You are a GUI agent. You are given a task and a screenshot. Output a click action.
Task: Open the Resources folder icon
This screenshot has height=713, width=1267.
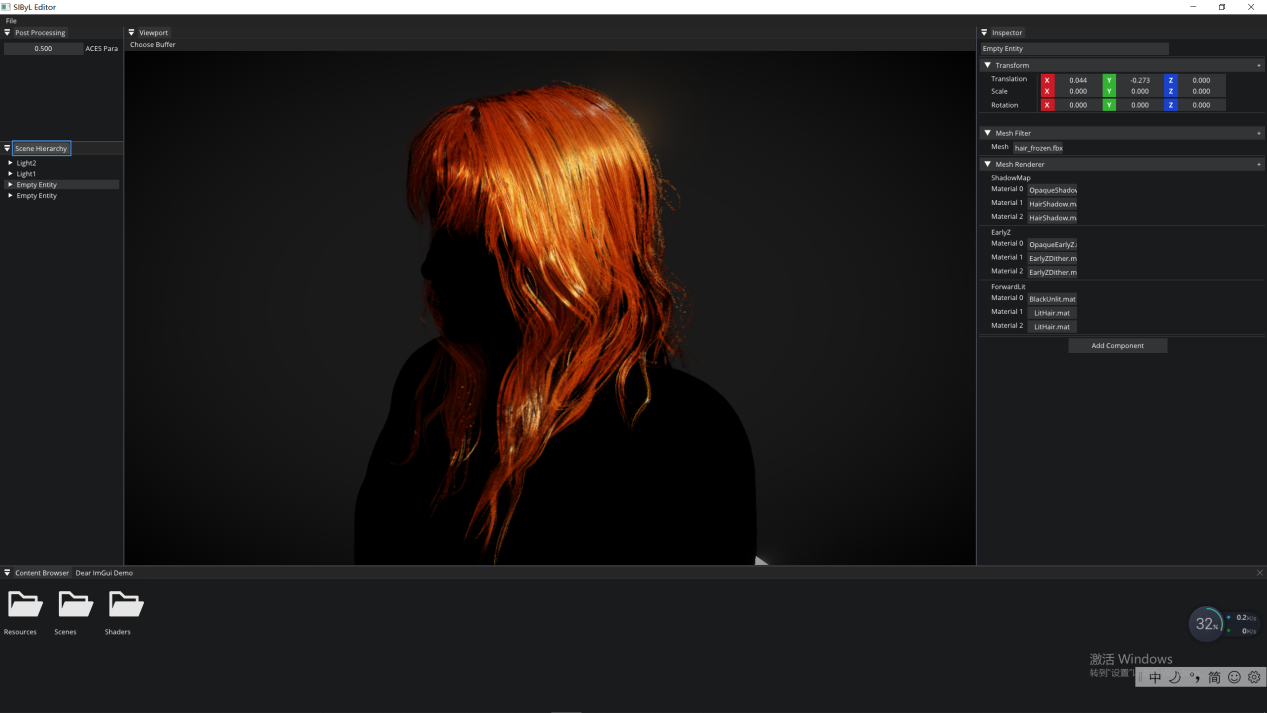tap(24, 604)
